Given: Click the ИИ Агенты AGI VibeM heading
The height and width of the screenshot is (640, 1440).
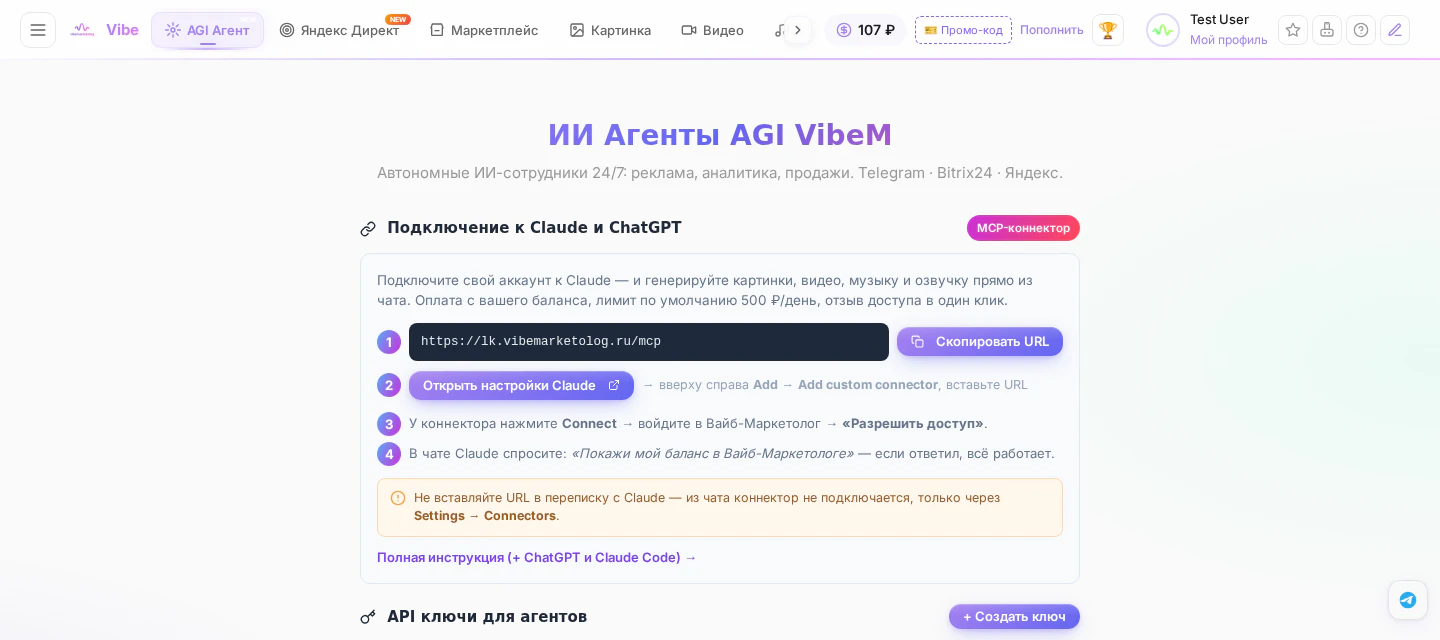Looking at the screenshot, I should point(720,135).
